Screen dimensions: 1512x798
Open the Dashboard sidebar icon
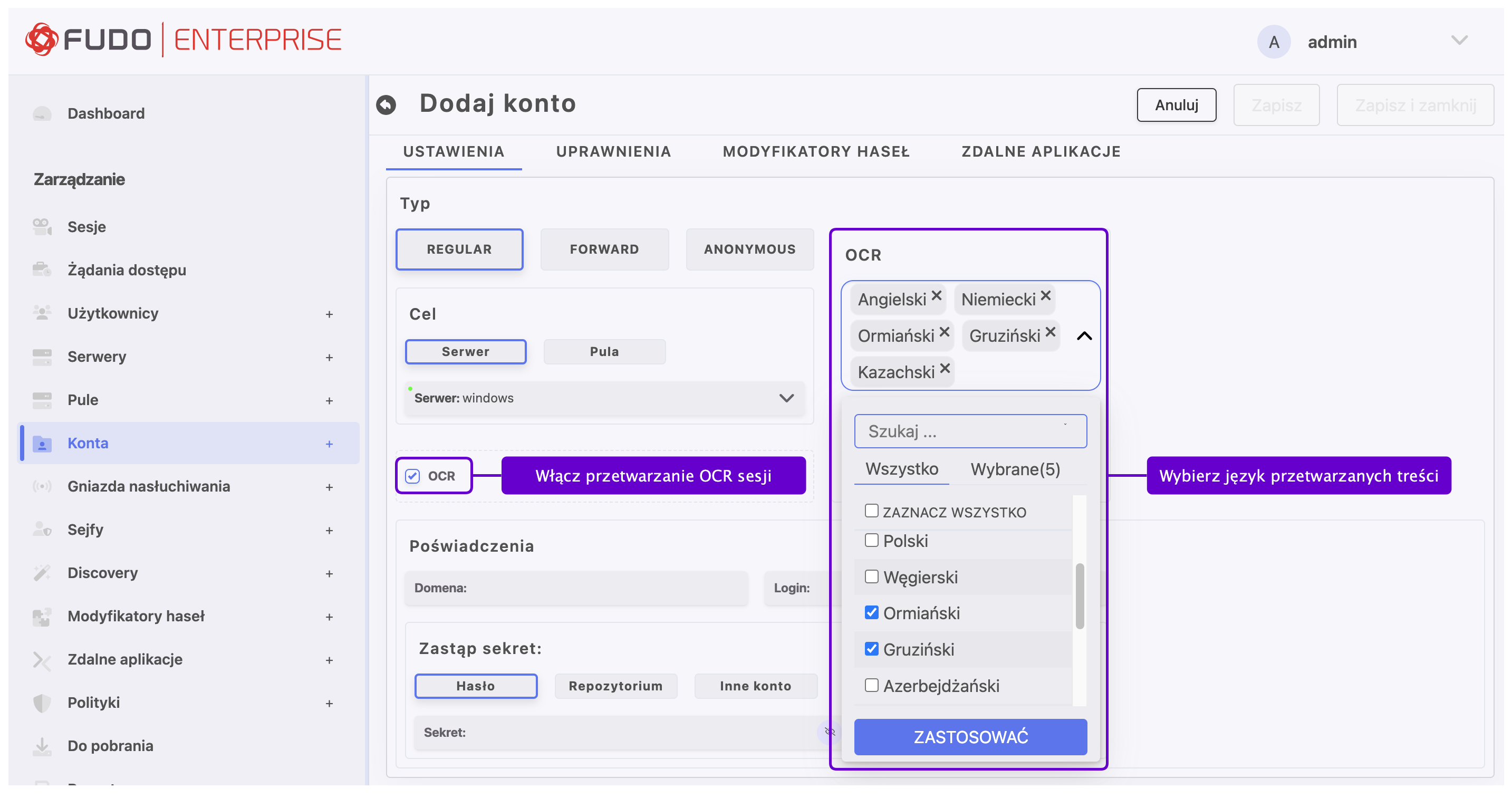[42, 113]
